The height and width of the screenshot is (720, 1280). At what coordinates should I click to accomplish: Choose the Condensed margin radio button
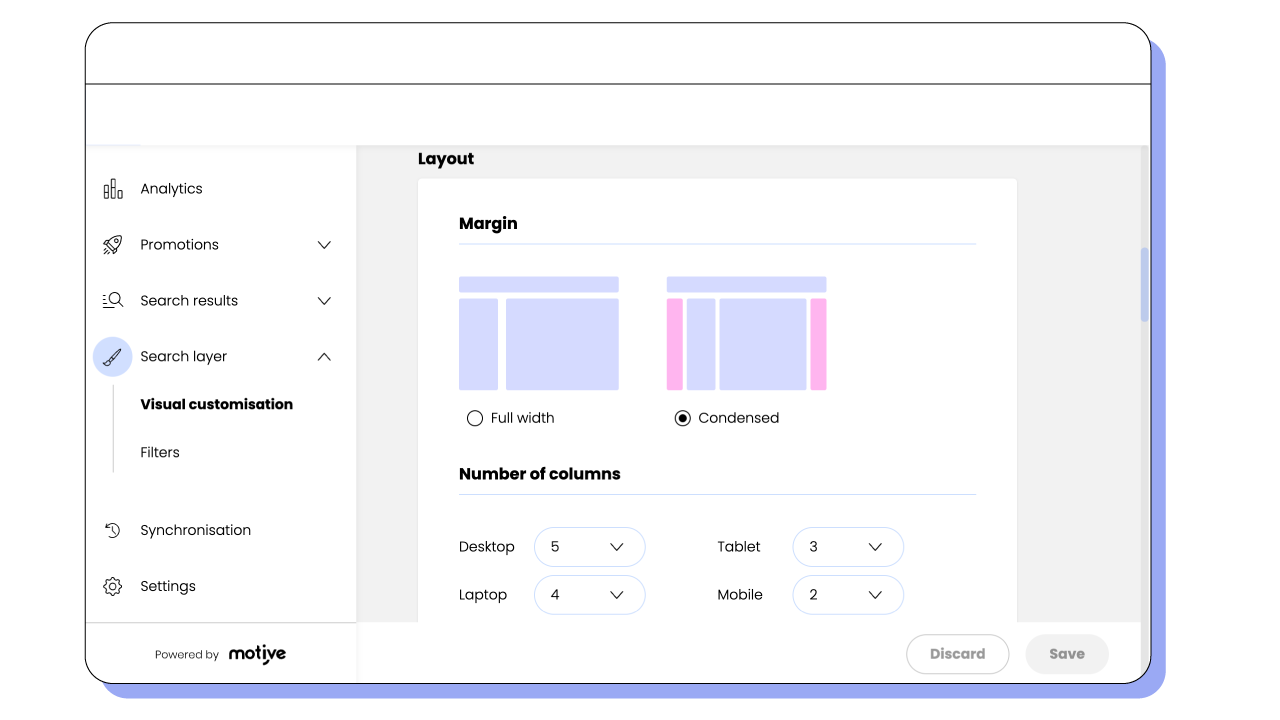(683, 418)
